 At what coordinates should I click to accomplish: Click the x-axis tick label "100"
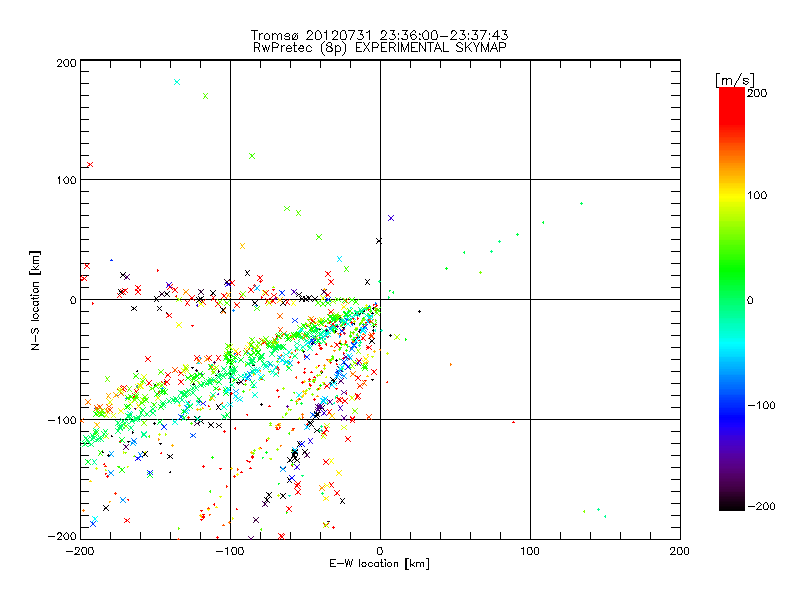[530, 551]
